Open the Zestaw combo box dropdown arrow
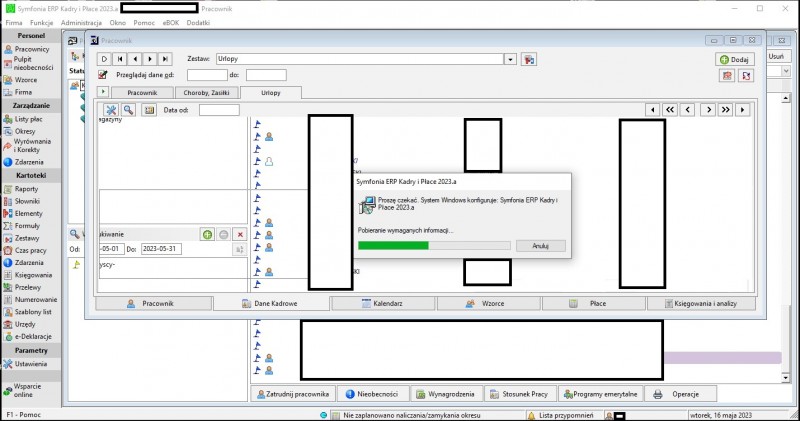The image size is (800, 421). (510, 59)
